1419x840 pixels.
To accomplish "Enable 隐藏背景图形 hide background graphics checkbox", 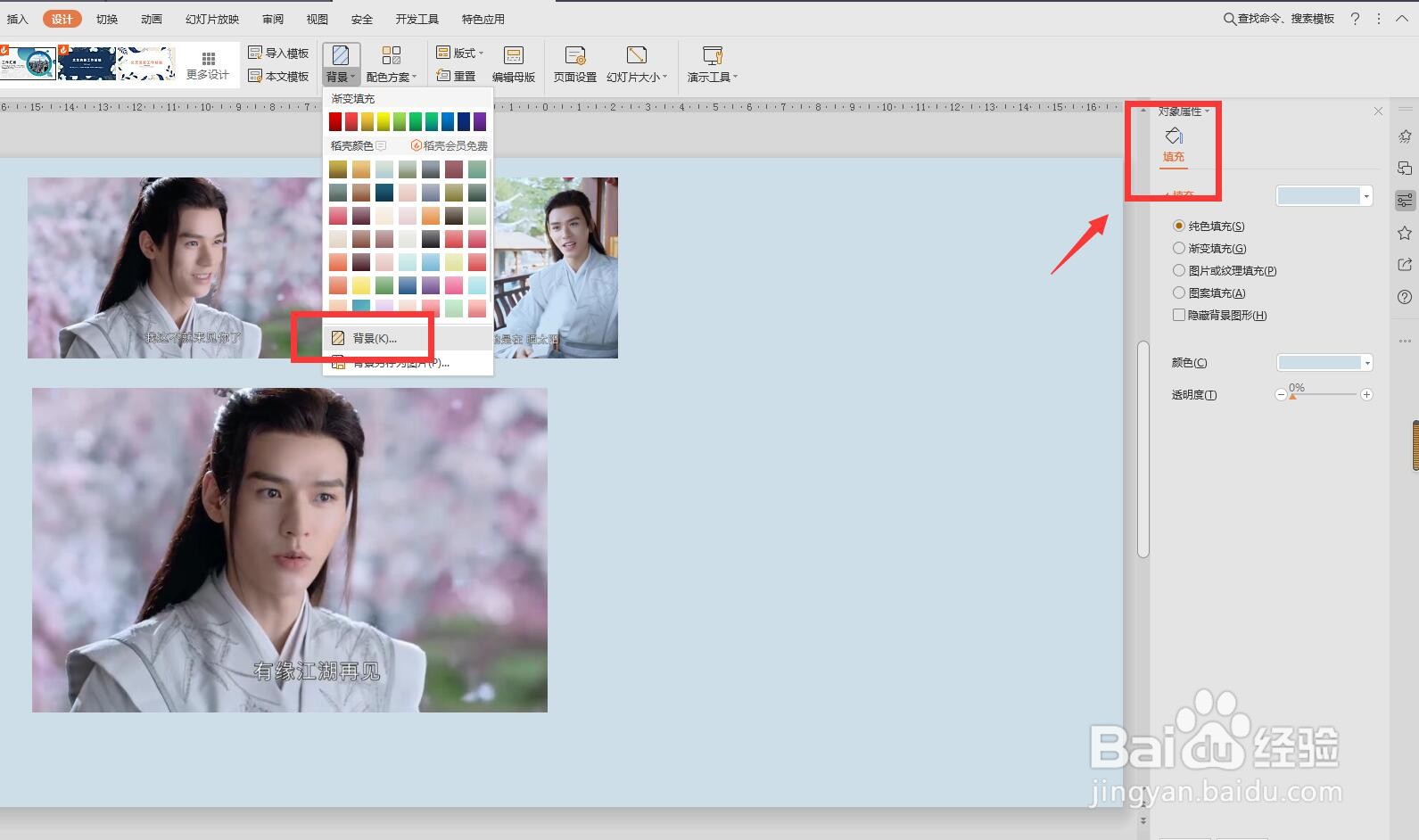I will [1219, 316].
